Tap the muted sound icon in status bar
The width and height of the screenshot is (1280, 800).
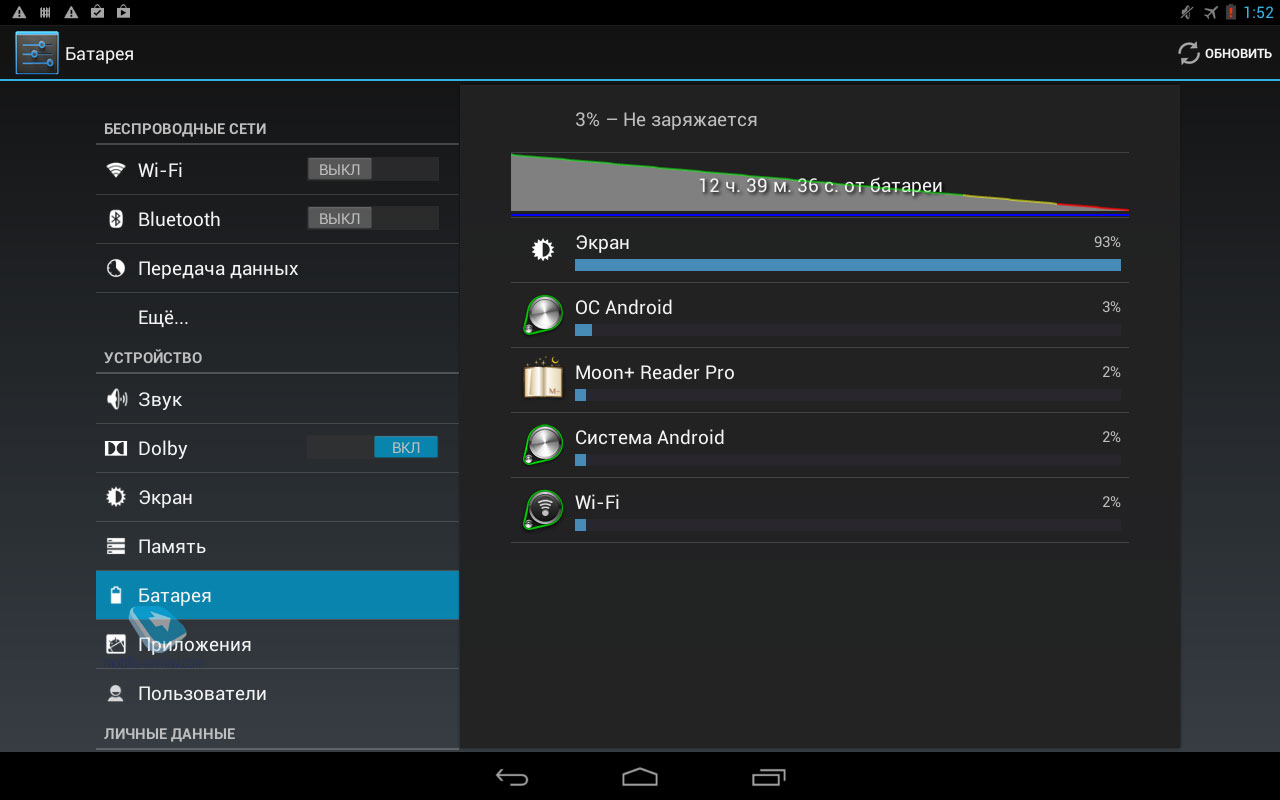(x=1187, y=12)
